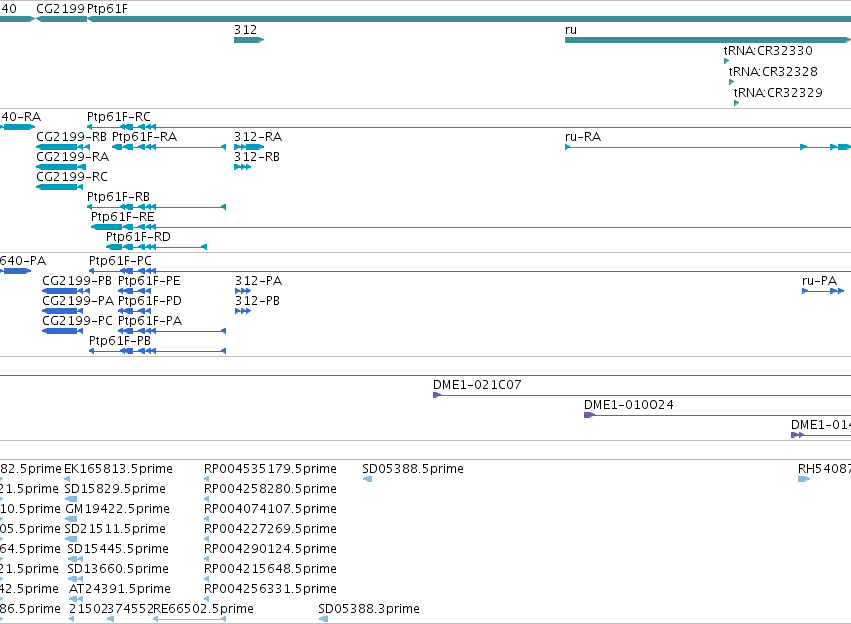The width and height of the screenshot is (851, 624).
Task: Select the CG2199 gene label
Action: [x=60, y=9]
